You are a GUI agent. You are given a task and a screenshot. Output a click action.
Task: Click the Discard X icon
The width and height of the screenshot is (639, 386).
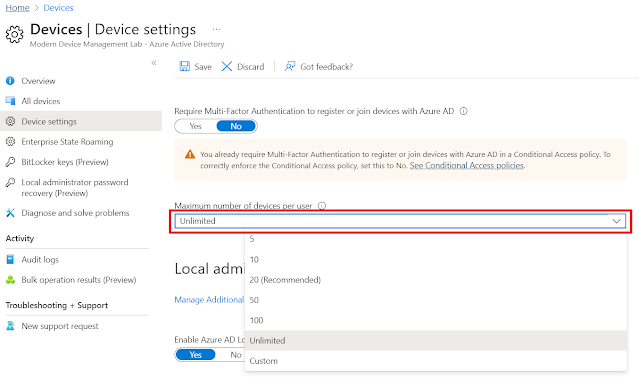pos(227,66)
